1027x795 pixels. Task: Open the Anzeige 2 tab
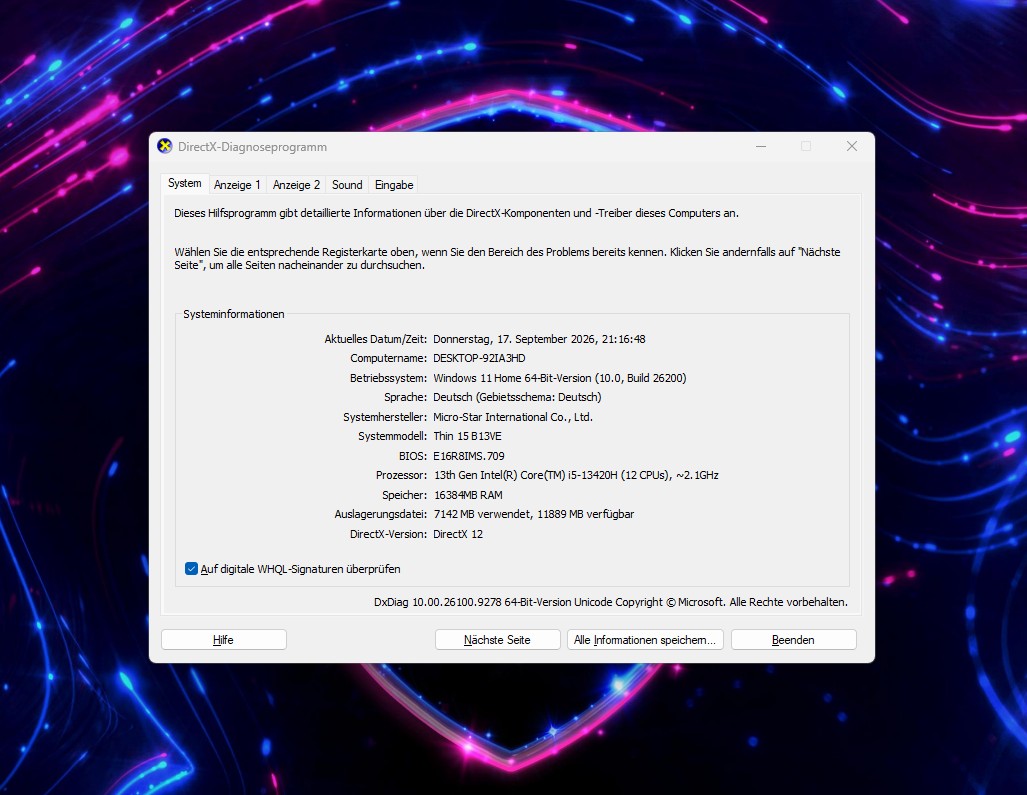(296, 185)
